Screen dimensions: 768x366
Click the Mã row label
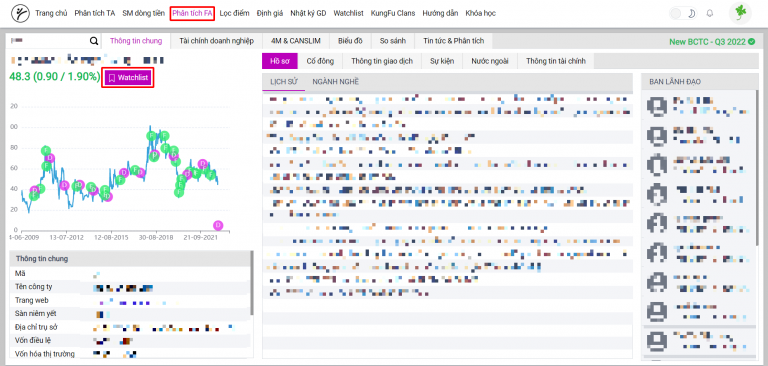coord(21,273)
